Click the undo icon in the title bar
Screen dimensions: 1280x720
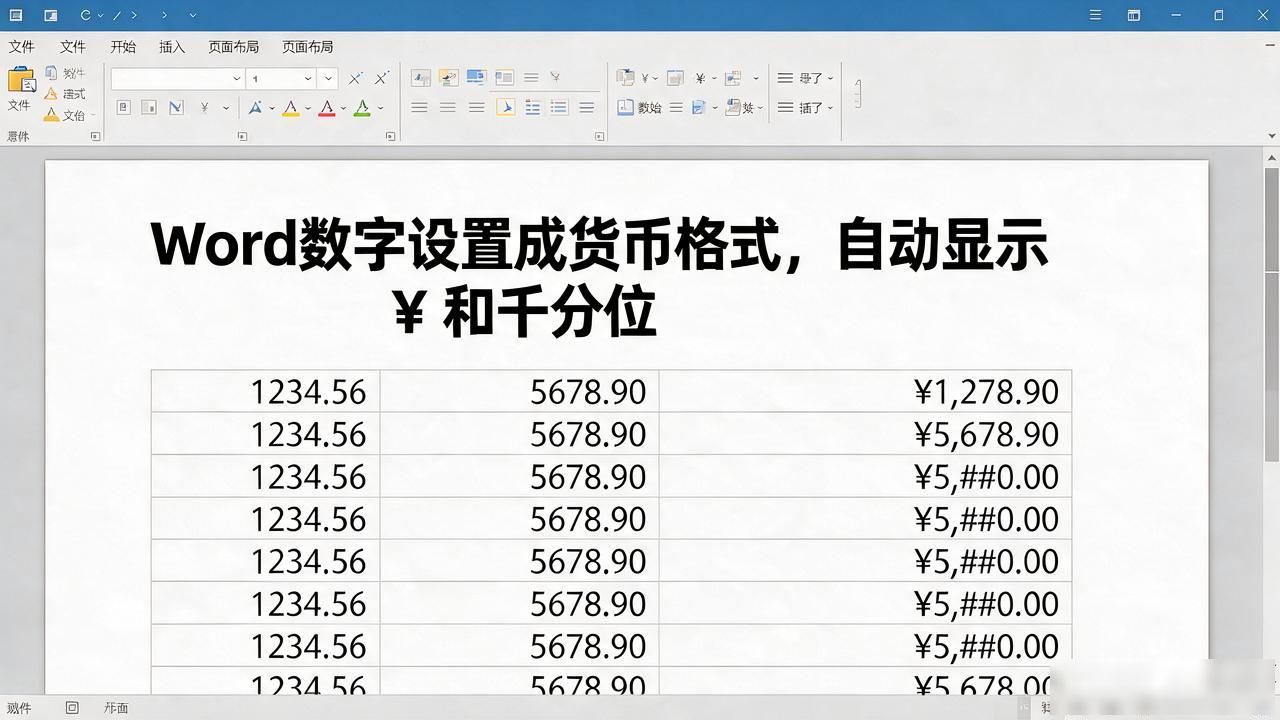(85, 15)
